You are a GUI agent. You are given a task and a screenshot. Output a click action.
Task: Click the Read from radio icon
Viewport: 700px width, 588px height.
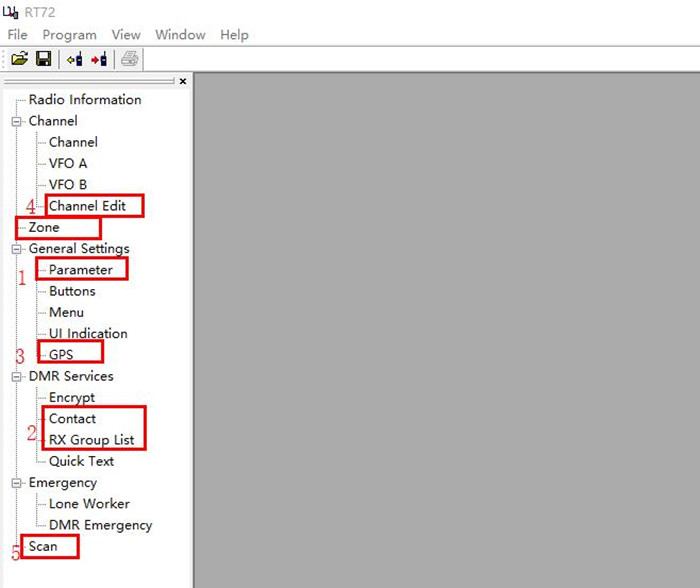pyautogui.click(x=75, y=59)
